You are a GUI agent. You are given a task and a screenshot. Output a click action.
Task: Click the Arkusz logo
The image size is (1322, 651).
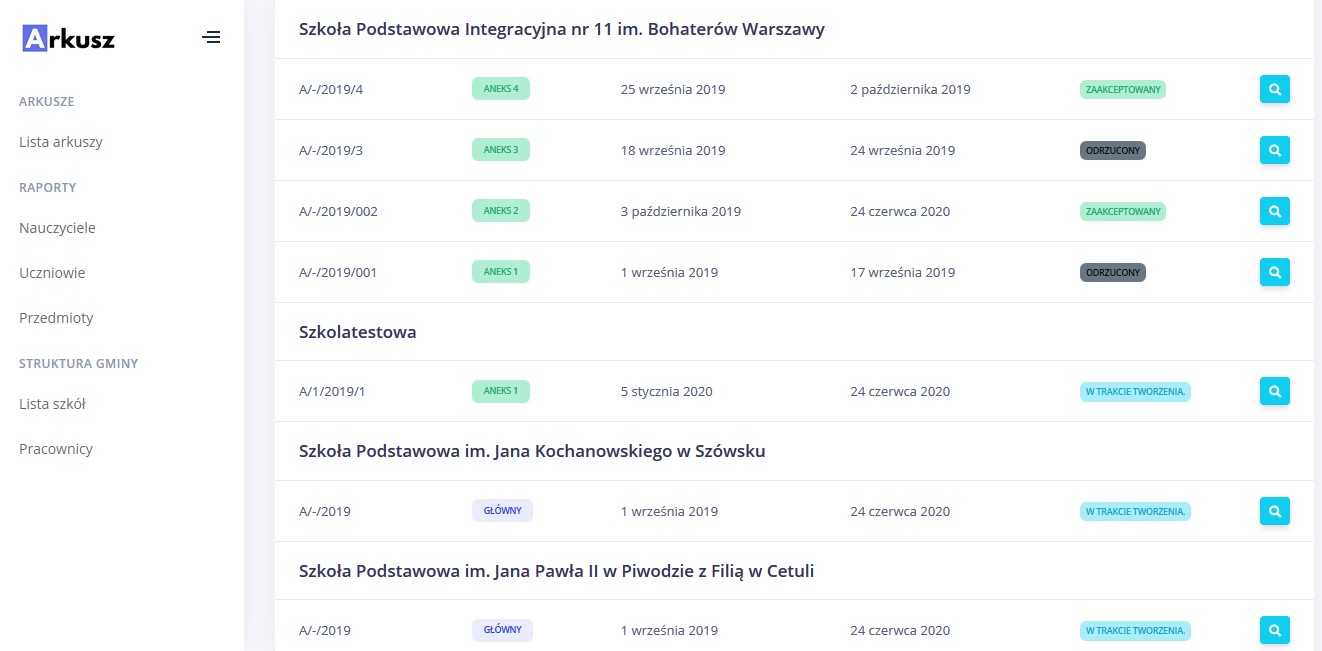point(68,39)
